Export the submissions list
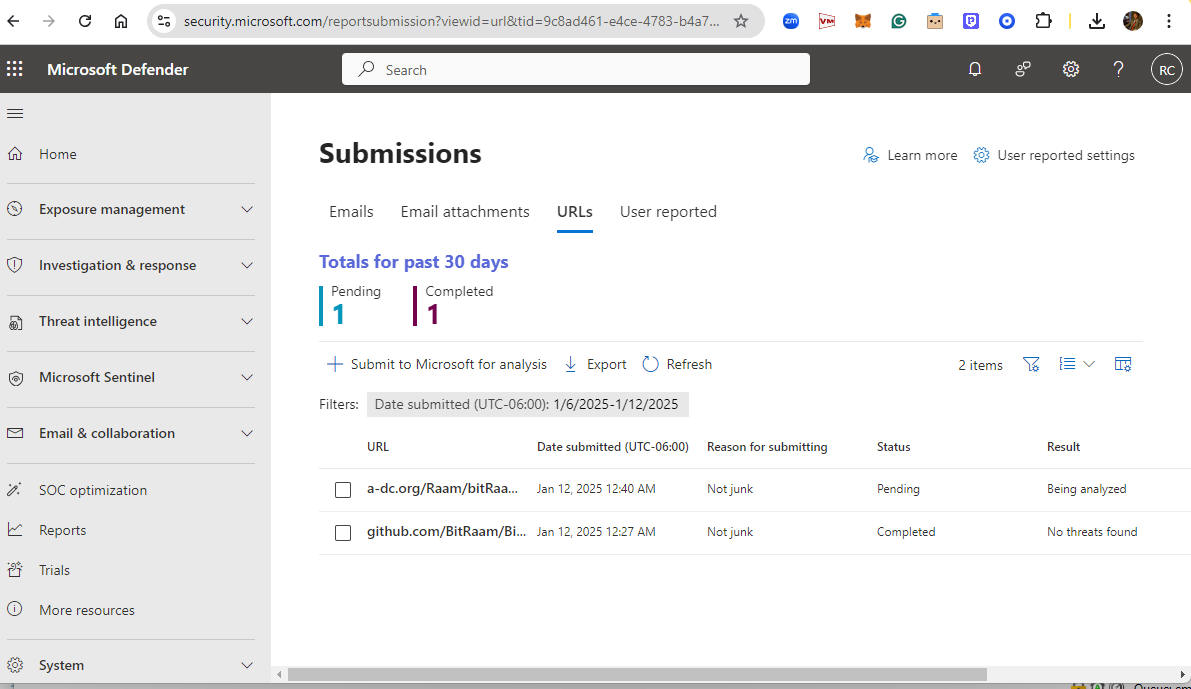 point(596,365)
